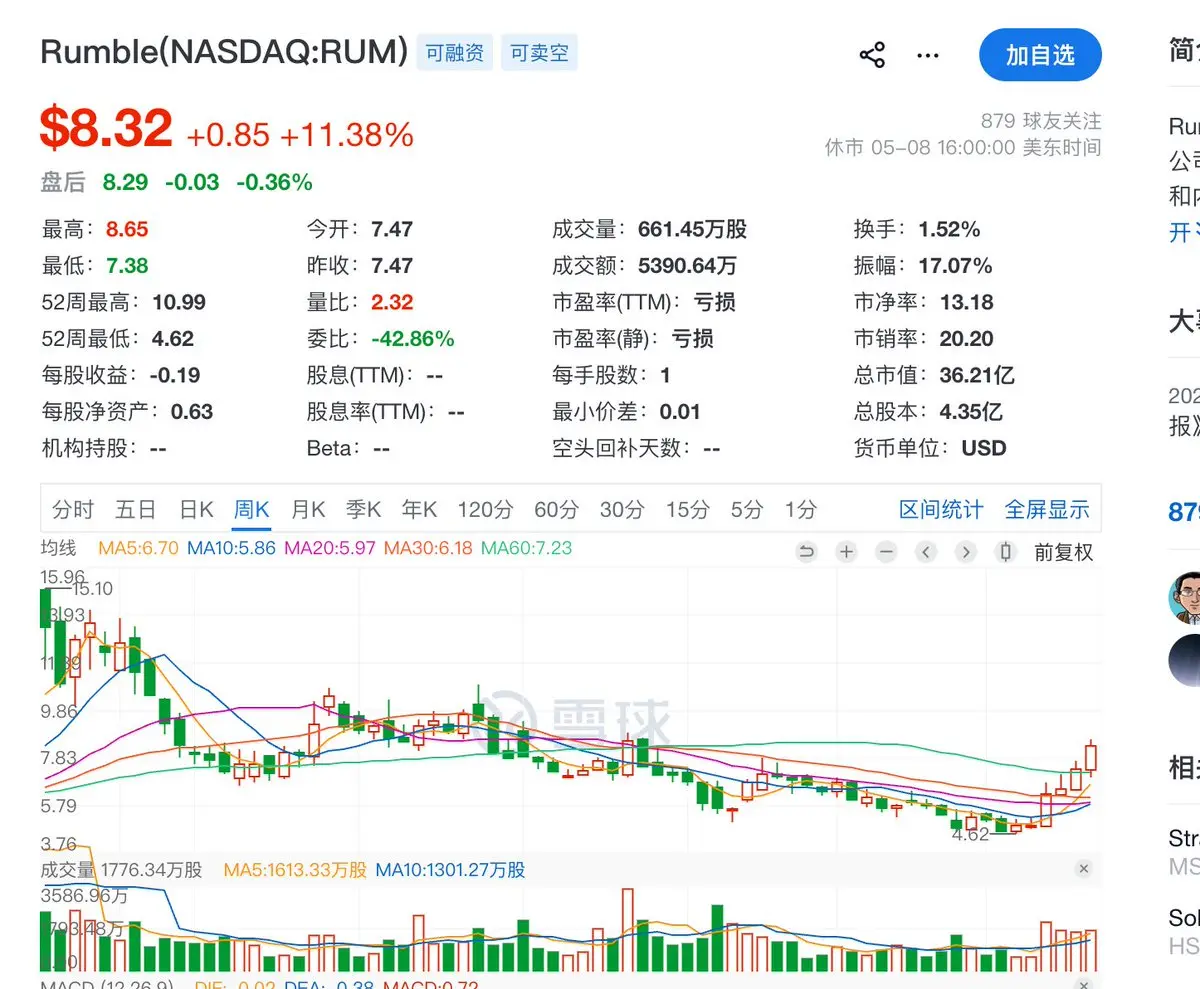Click the latest weekly candlestick on chart
The width and height of the screenshot is (1200, 989).
click(1091, 758)
